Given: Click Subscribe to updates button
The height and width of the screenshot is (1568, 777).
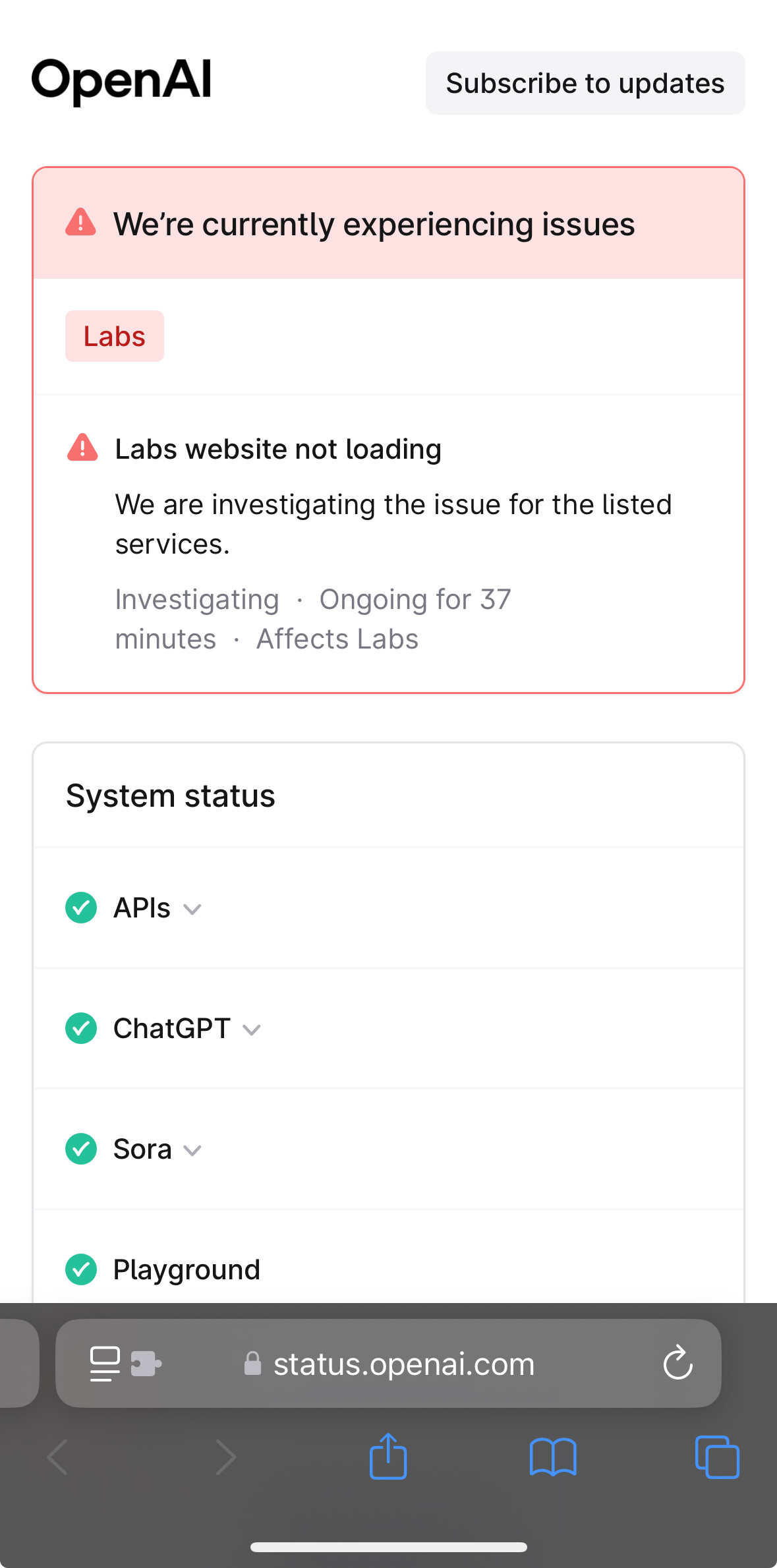Looking at the screenshot, I should [x=585, y=83].
